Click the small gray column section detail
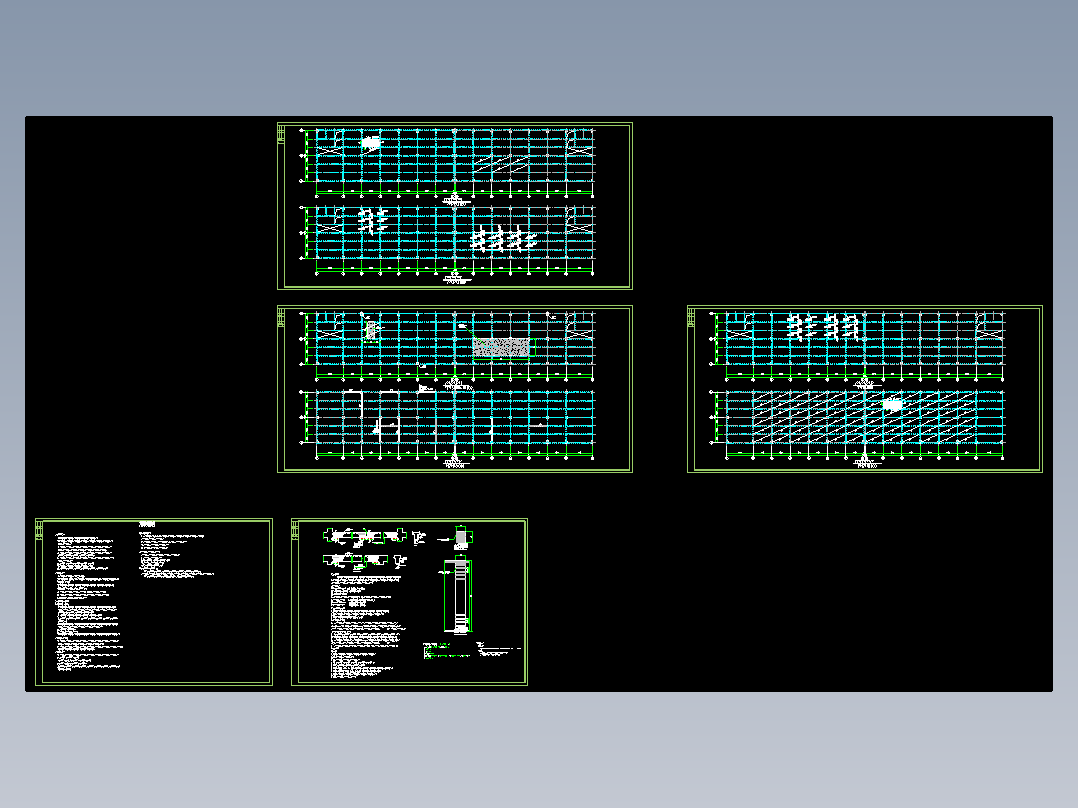 point(461,537)
